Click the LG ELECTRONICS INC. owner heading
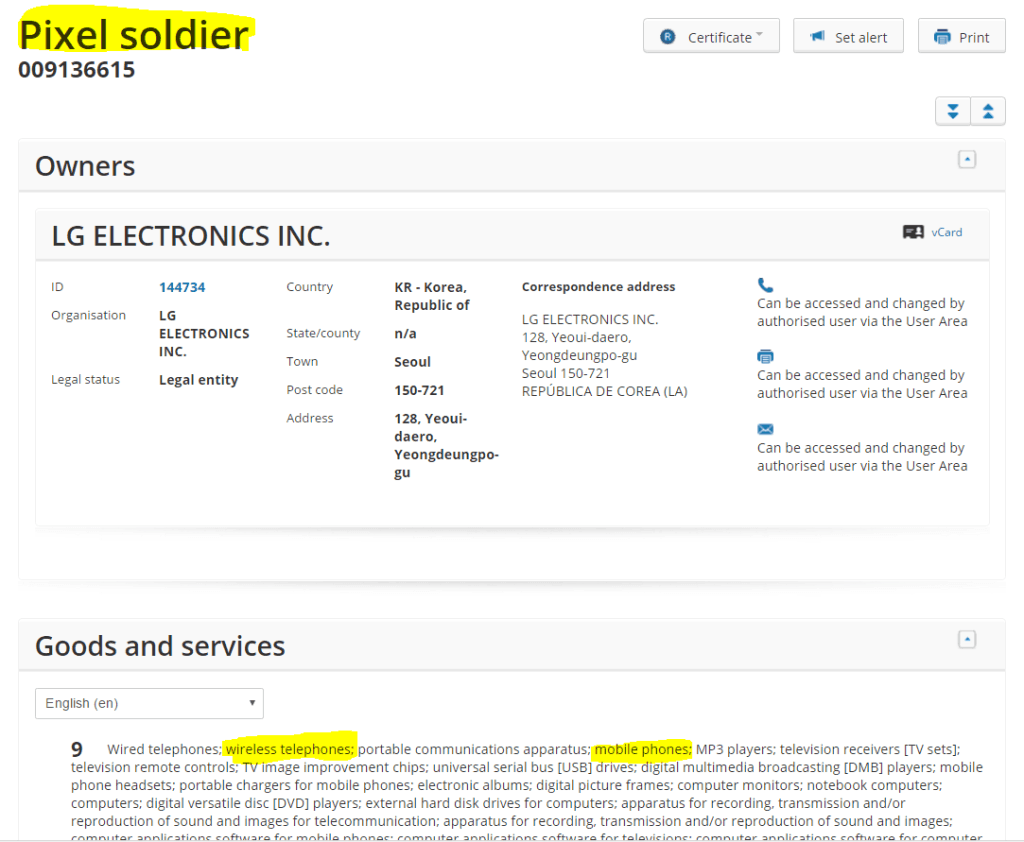 (191, 236)
